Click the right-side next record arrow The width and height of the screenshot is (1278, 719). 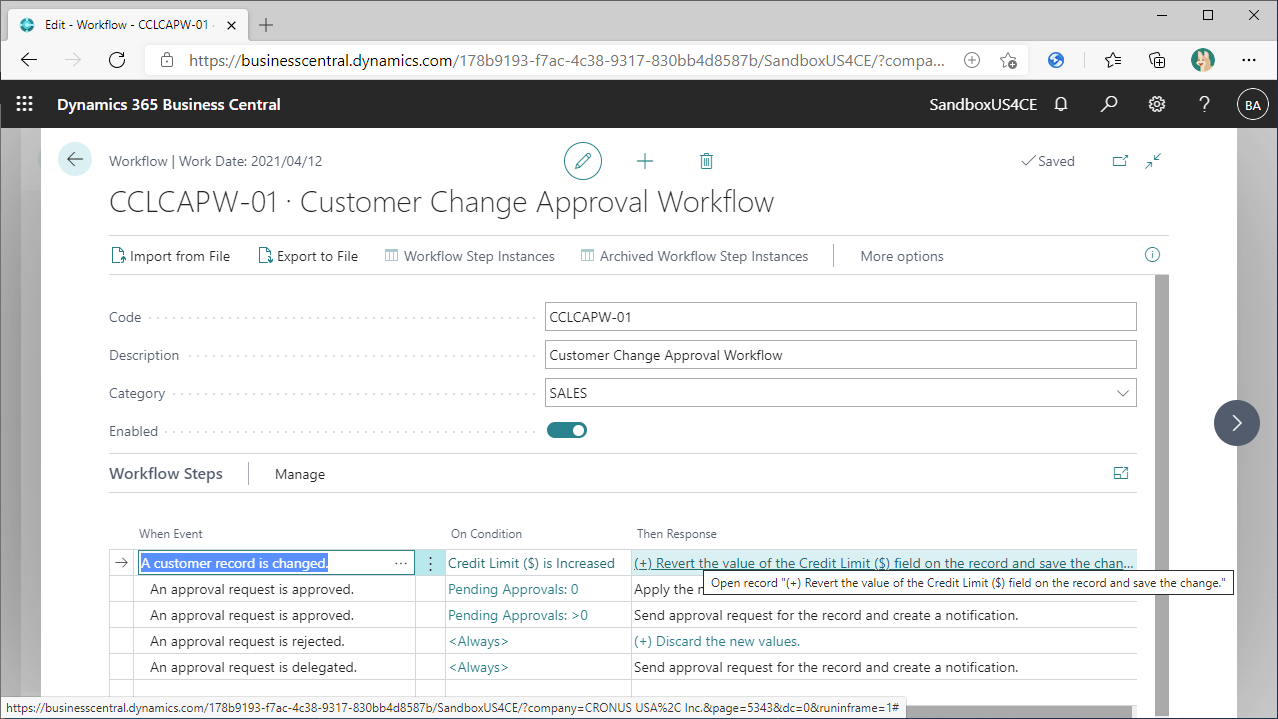(x=1236, y=423)
